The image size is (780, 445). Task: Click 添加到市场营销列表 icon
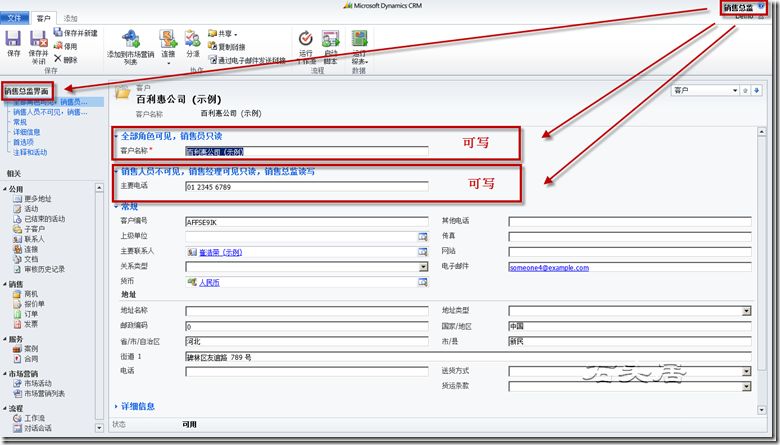tap(131, 39)
